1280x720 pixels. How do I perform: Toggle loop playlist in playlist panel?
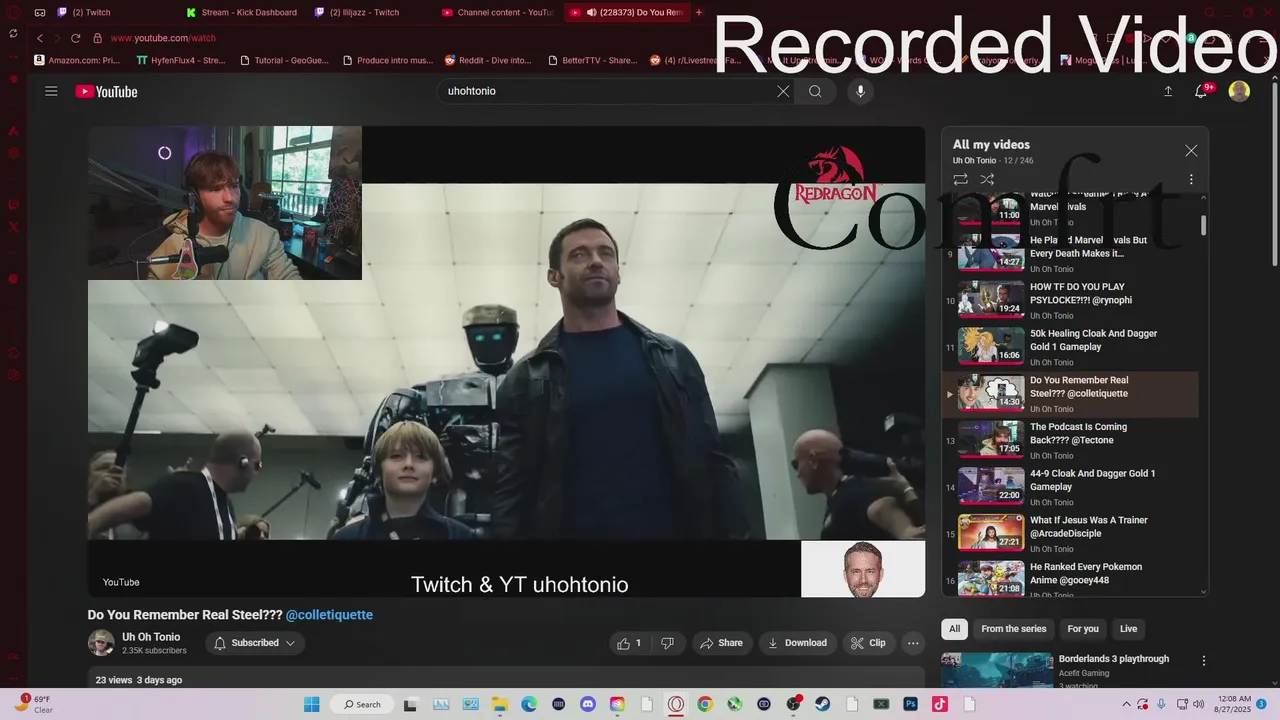pyautogui.click(x=960, y=179)
